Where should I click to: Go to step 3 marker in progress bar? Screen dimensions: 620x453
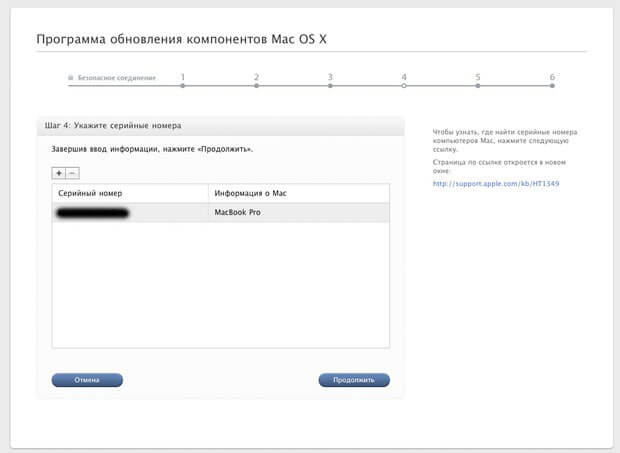click(x=330, y=85)
